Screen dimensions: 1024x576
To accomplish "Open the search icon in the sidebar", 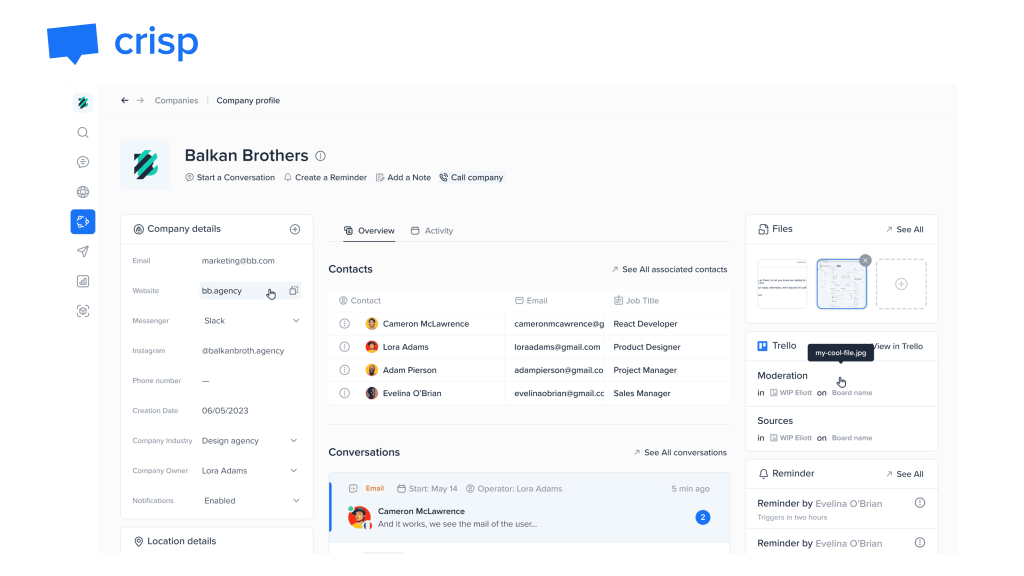I will tap(83, 131).
